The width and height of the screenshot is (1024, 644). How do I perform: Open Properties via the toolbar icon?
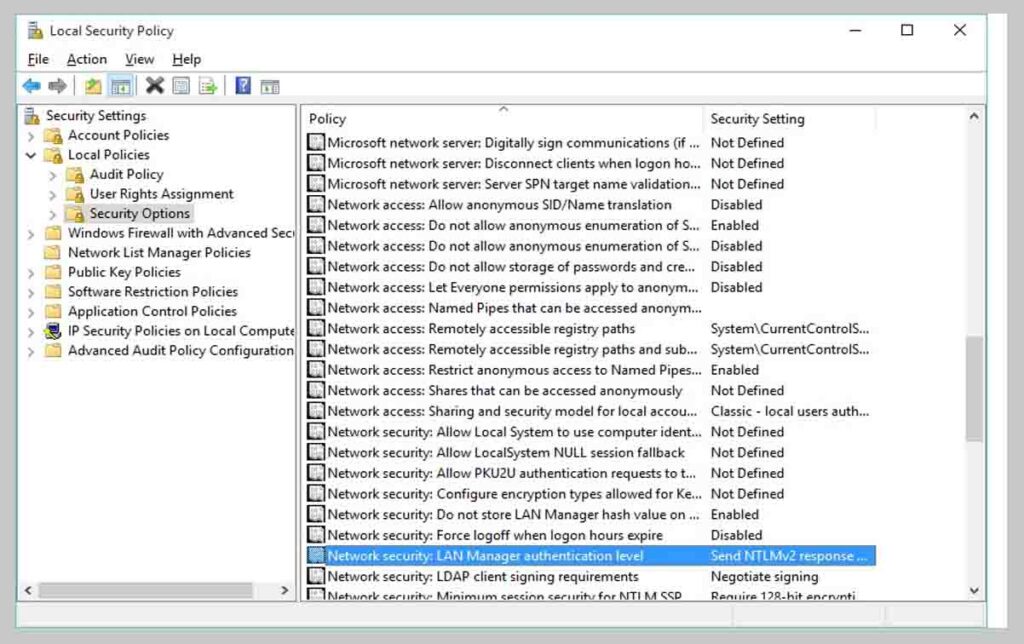181,85
